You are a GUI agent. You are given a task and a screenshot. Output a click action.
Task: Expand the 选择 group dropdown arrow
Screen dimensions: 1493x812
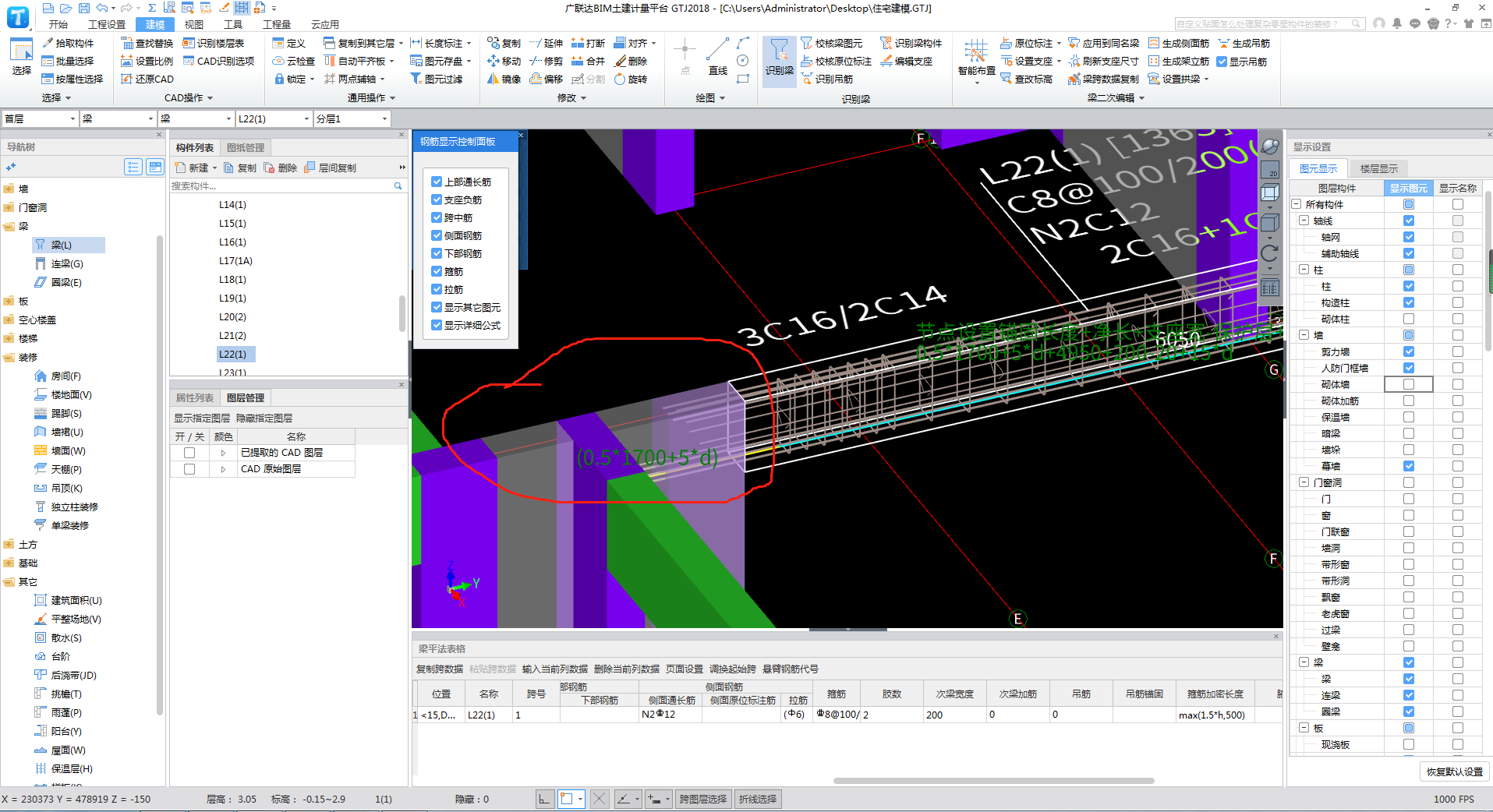click(69, 98)
